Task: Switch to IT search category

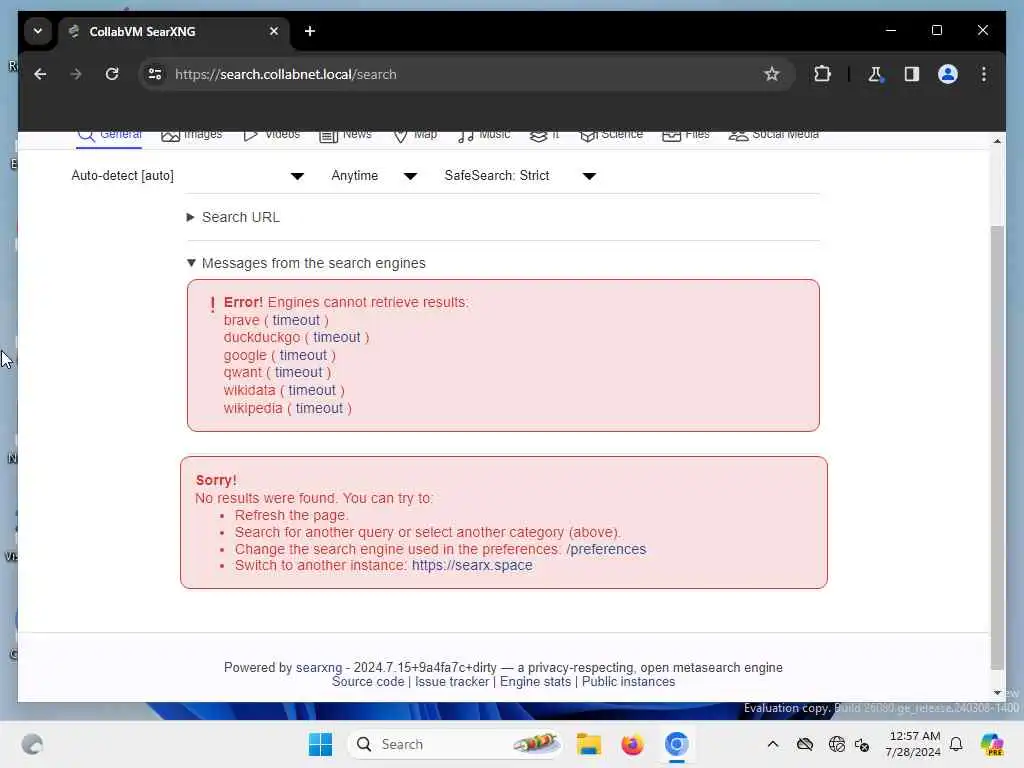Action: (544, 135)
